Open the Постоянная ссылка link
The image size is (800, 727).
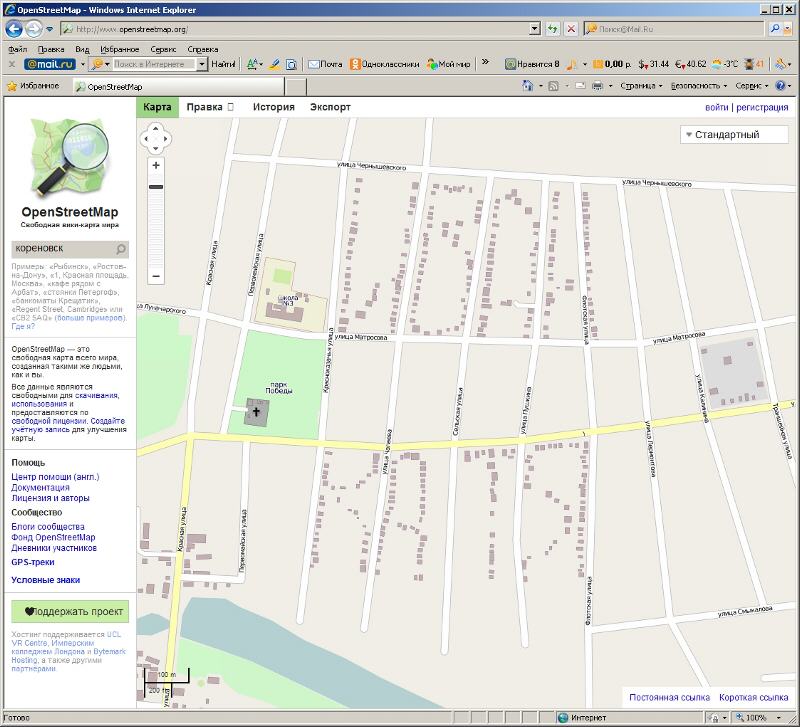click(669, 697)
